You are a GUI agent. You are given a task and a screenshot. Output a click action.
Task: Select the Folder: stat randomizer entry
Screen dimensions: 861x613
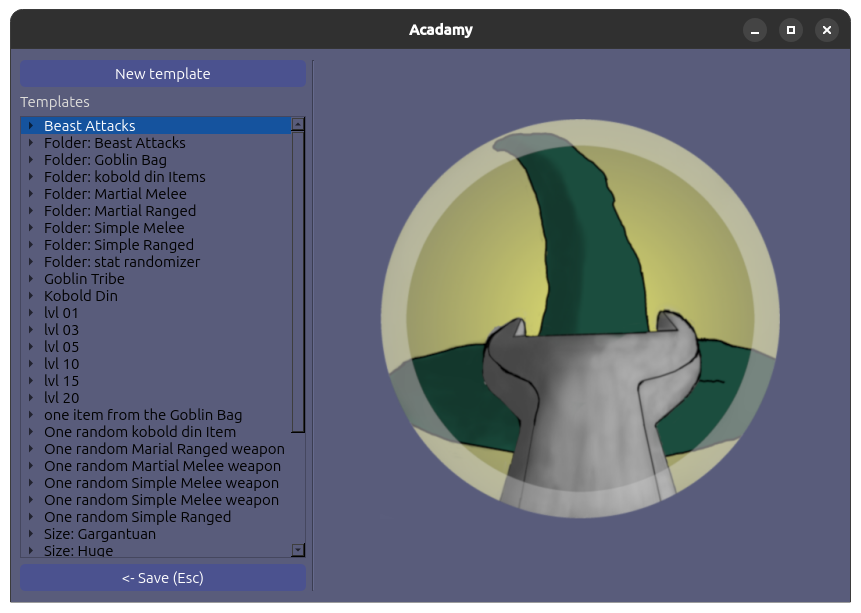point(121,262)
